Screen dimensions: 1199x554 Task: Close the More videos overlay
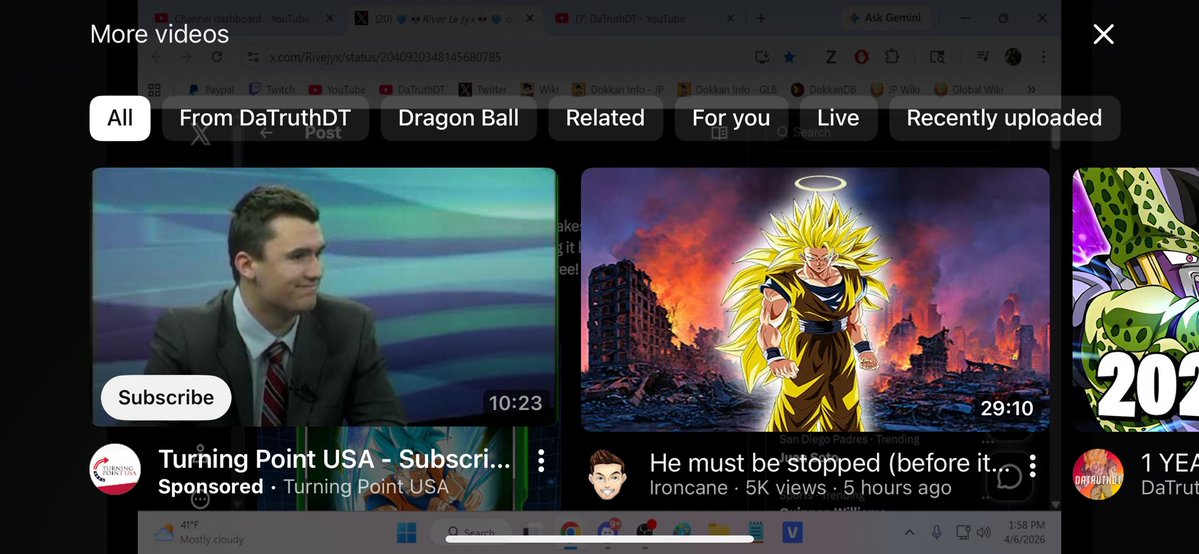1103,34
